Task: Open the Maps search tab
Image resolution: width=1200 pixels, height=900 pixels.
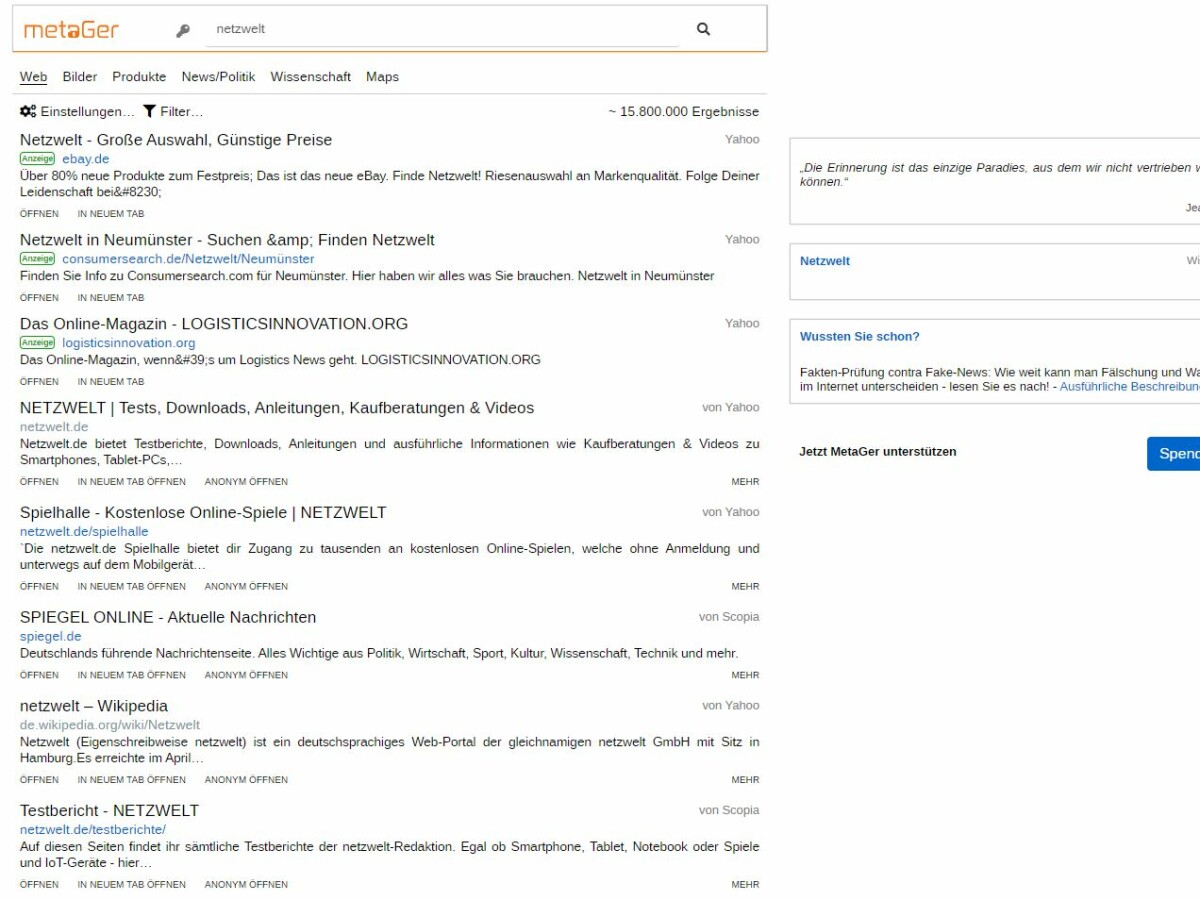Action: (x=382, y=77)
